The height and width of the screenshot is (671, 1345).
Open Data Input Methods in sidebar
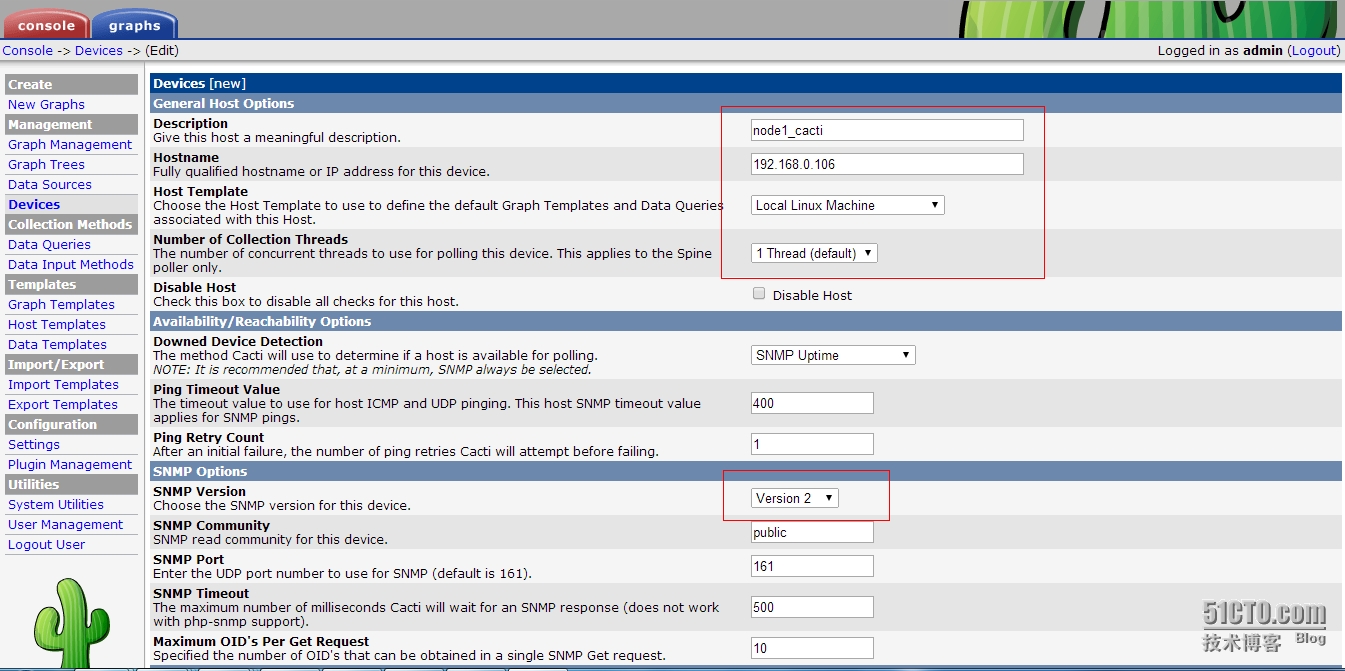tap(71, 264)
